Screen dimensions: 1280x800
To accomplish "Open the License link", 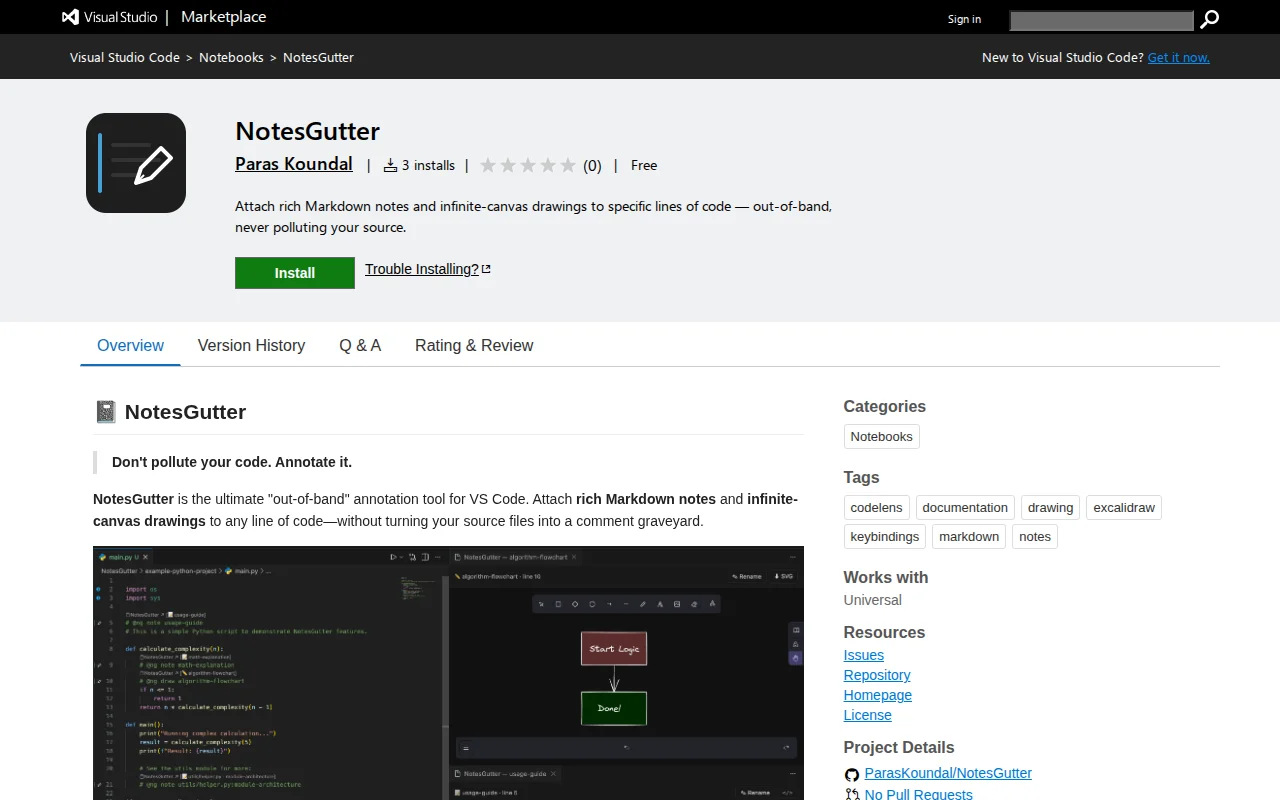I will coord(868,715).
